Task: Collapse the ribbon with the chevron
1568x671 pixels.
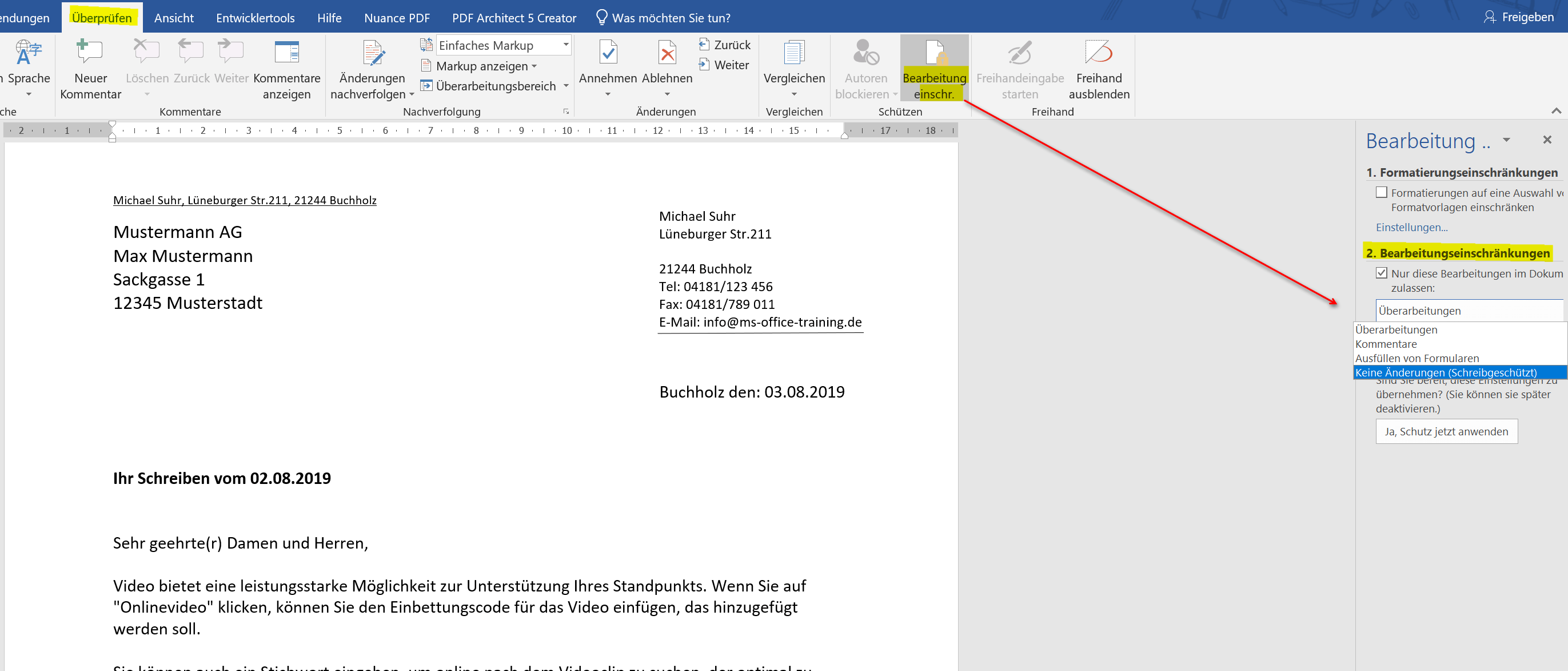Action: click(1556, 111)
